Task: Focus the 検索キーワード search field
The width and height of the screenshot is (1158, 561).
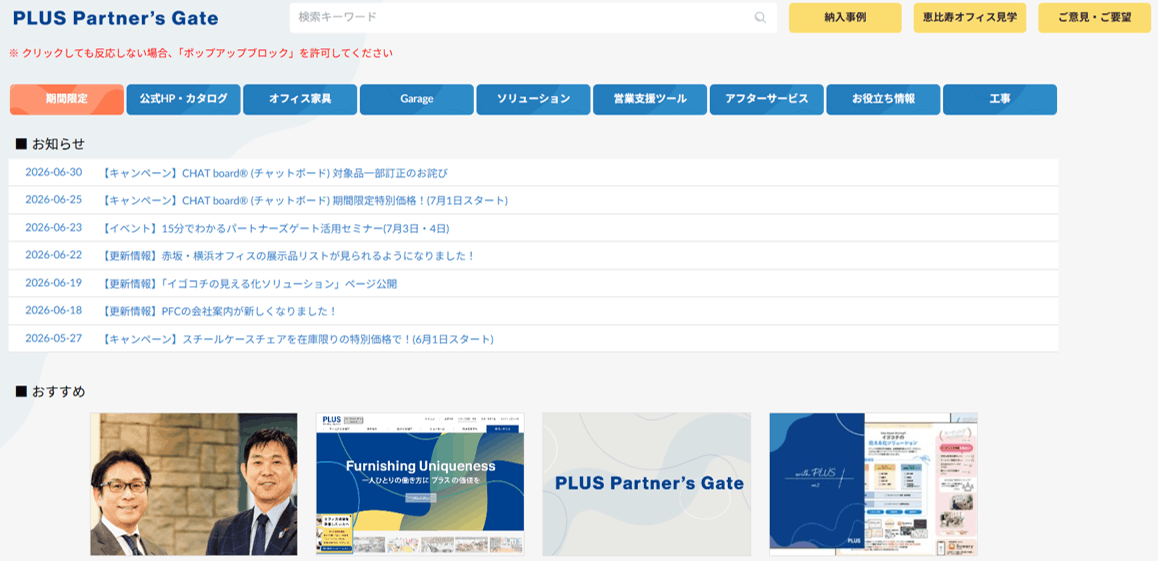Action: pyautogui.click(x=532, y=18)
